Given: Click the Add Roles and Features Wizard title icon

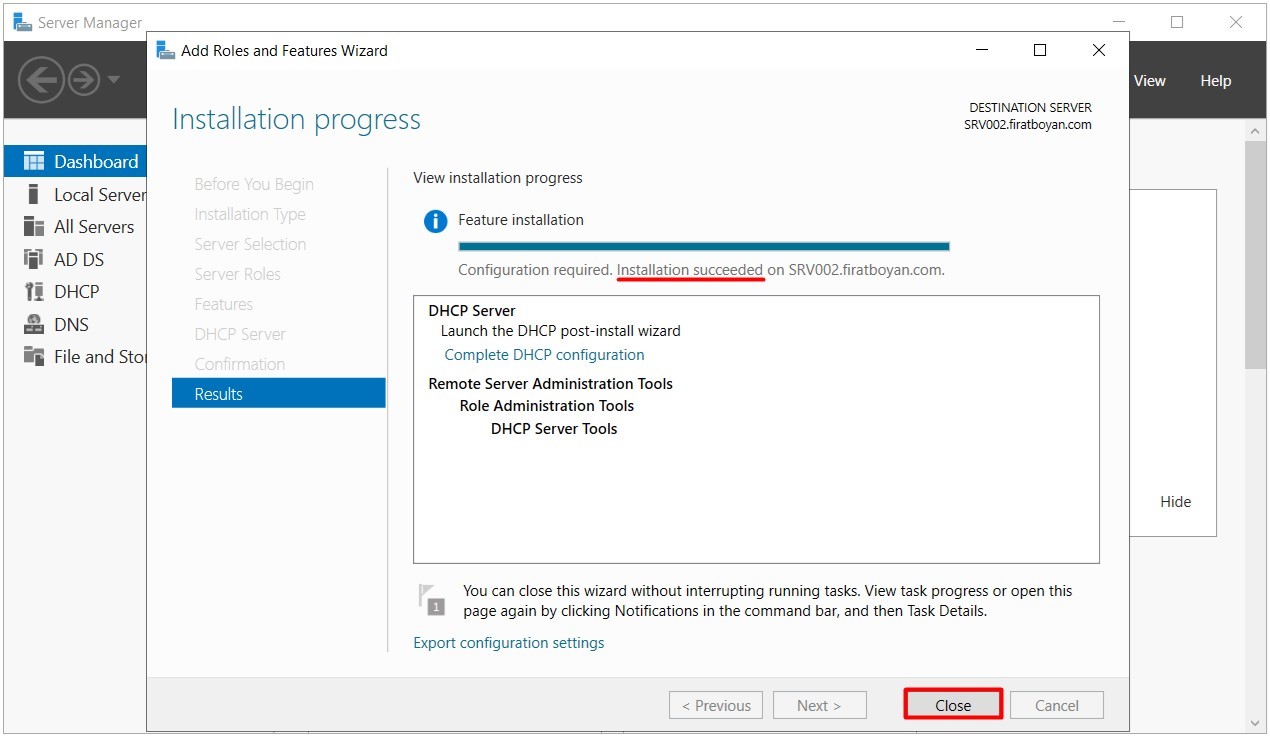Looking at the screenshot, I should (166, 50).
